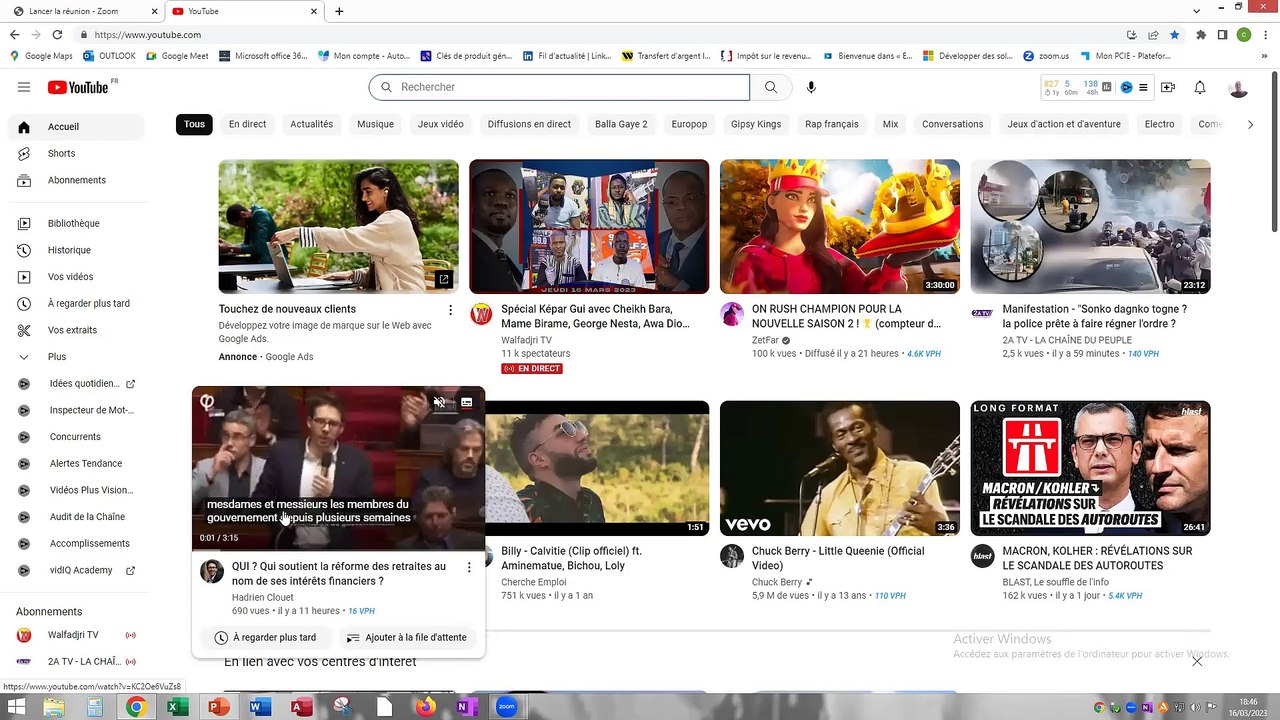Click the YouTube logo
The image size is (1280, 720).
78,87
